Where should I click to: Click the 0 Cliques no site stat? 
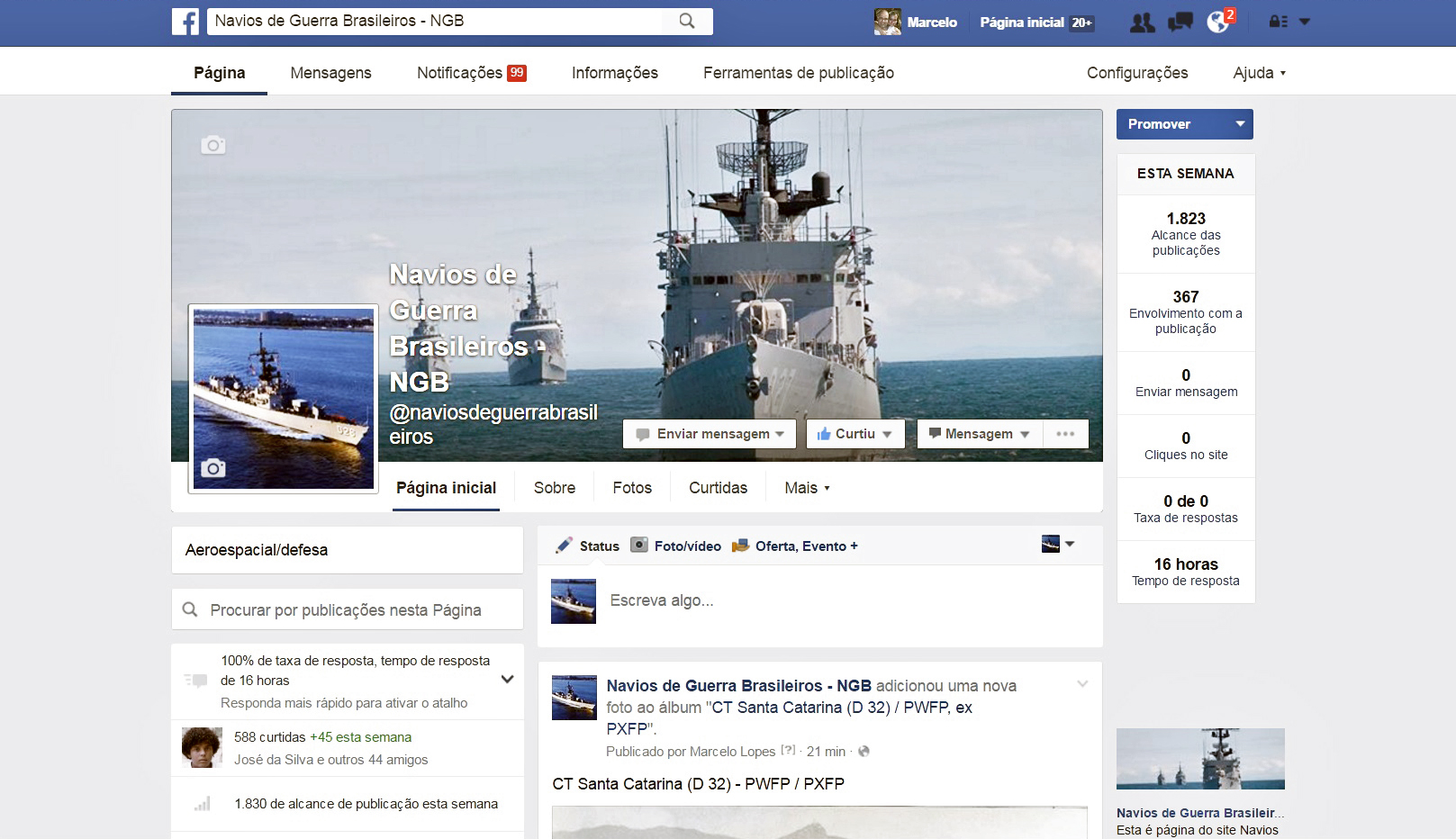pos(1186,446)
